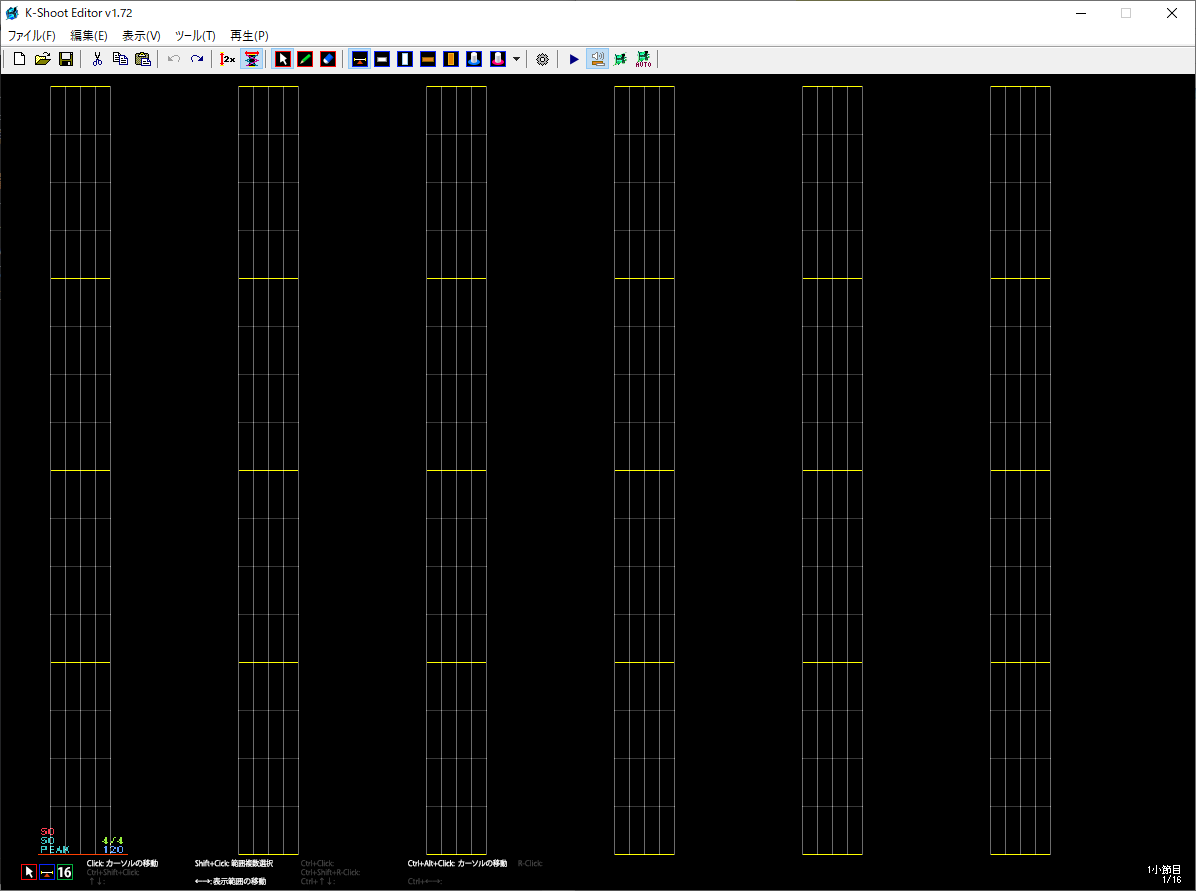Choose the blue left laser type
Image resolution: width=1196 pixels, height=891 pixels.
pyautogui.click(x=474, y=59)
